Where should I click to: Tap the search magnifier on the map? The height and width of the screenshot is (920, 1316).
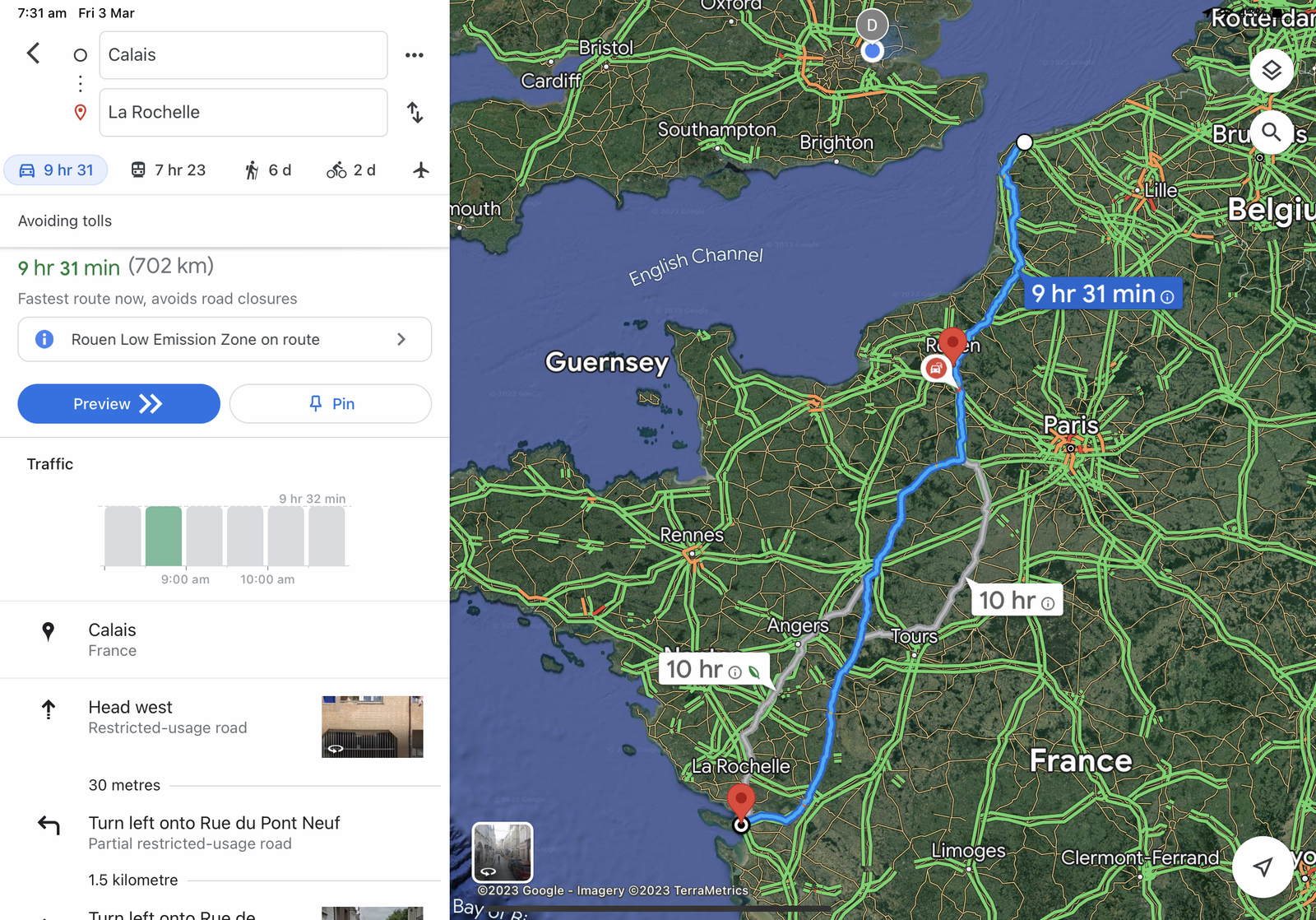[1271, 132]
